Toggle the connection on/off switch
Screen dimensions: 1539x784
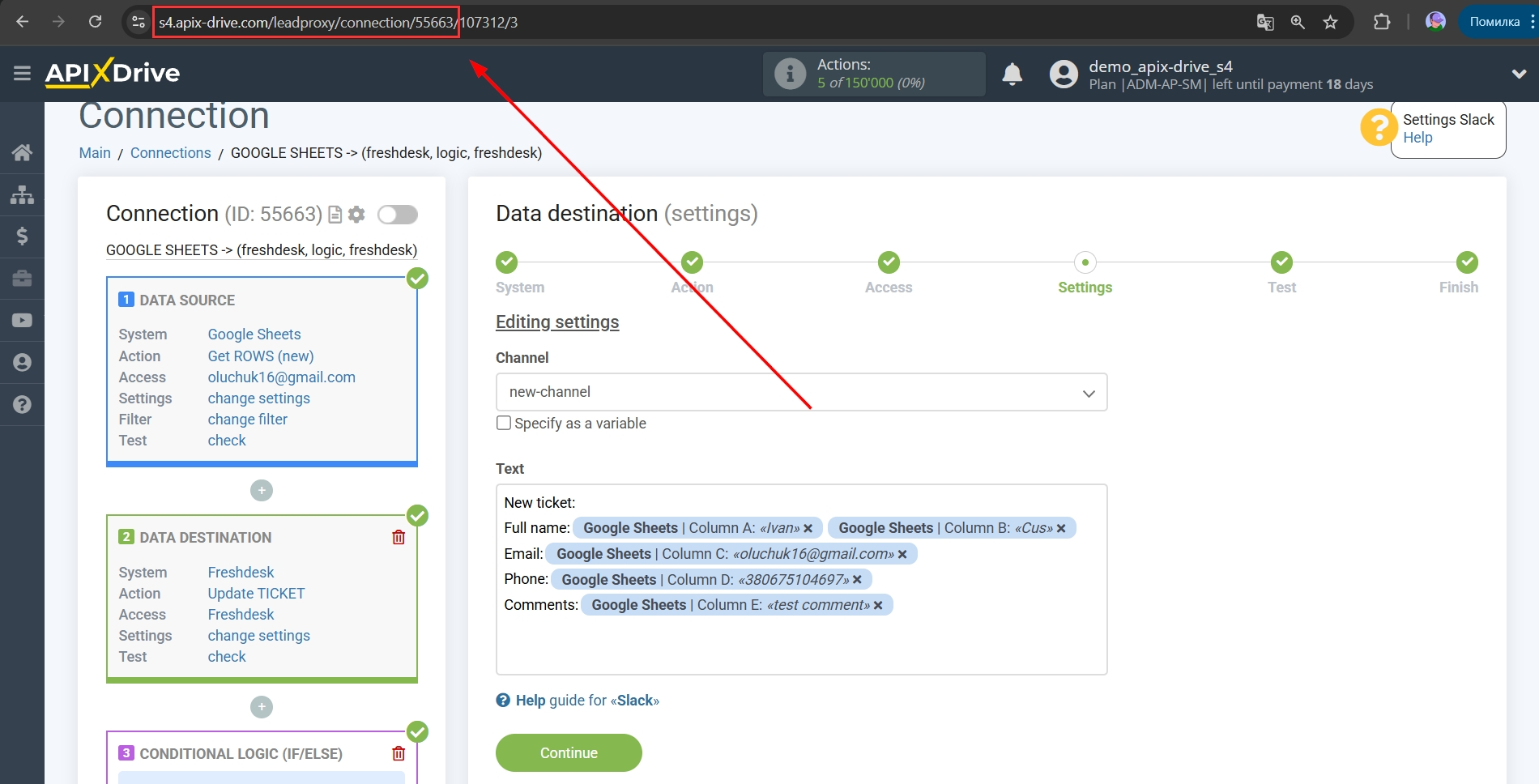[x=398, y=215]
